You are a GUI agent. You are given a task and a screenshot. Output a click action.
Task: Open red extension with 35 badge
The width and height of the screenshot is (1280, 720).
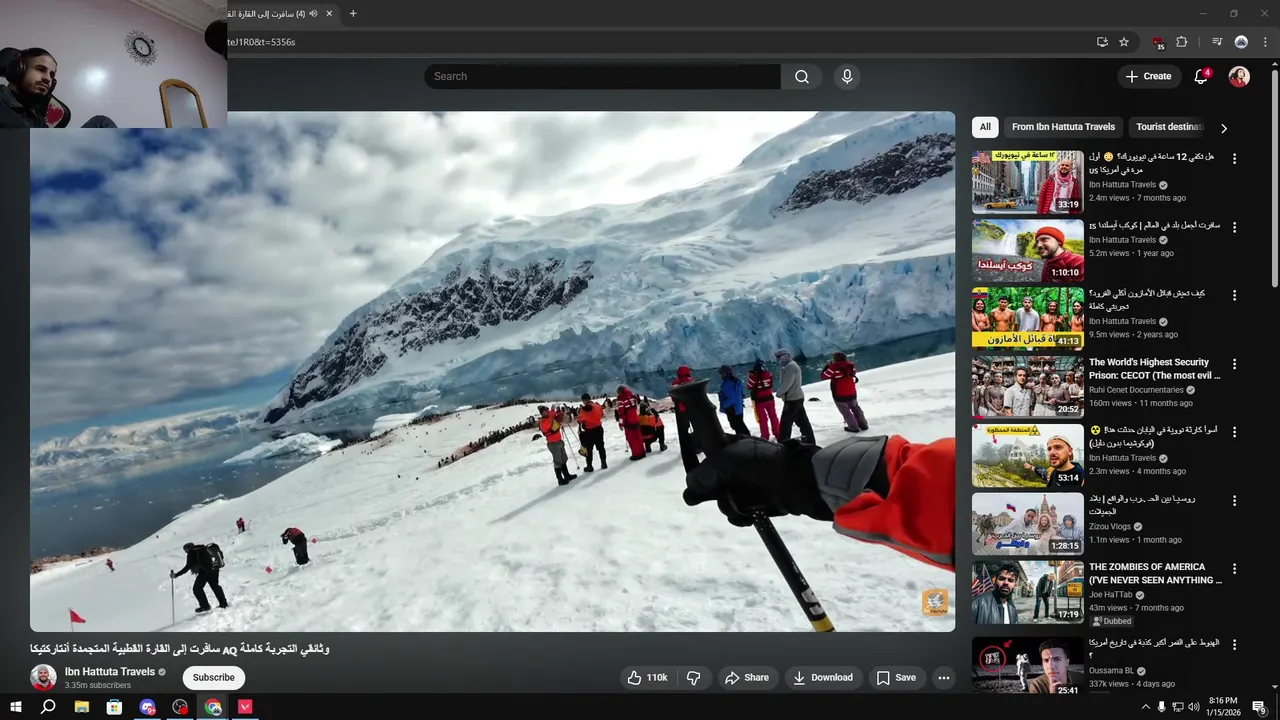click(x=1158, y=42)
